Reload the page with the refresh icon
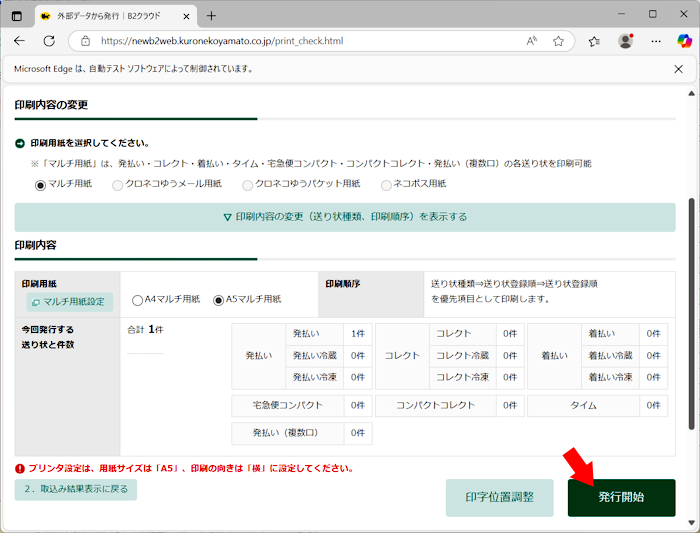This screenshot has width=700, height=533. coord(49,41)
